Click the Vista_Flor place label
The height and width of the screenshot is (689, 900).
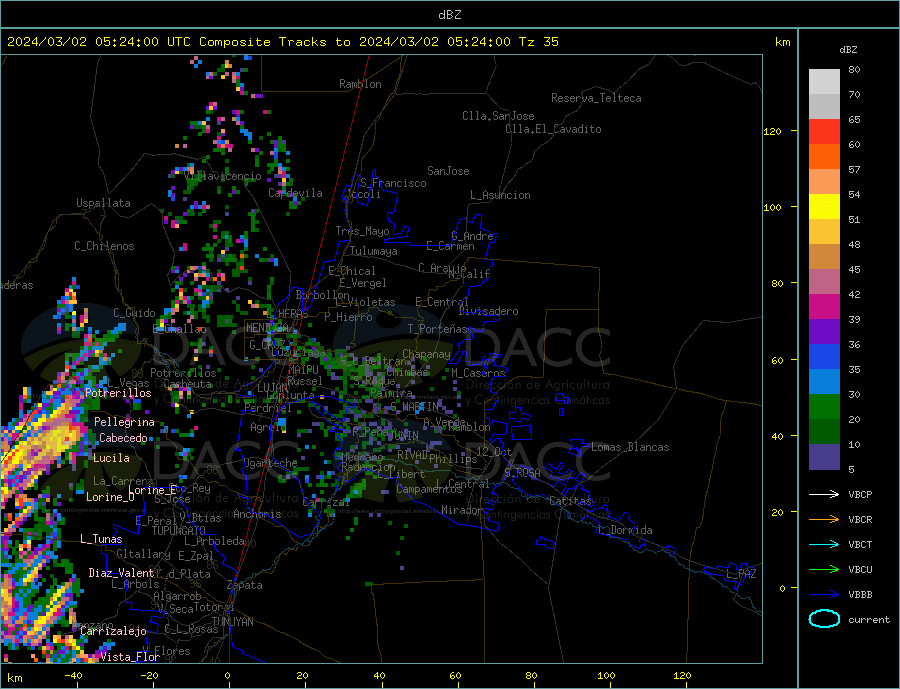pyautogui.click(x=130, y=657)
